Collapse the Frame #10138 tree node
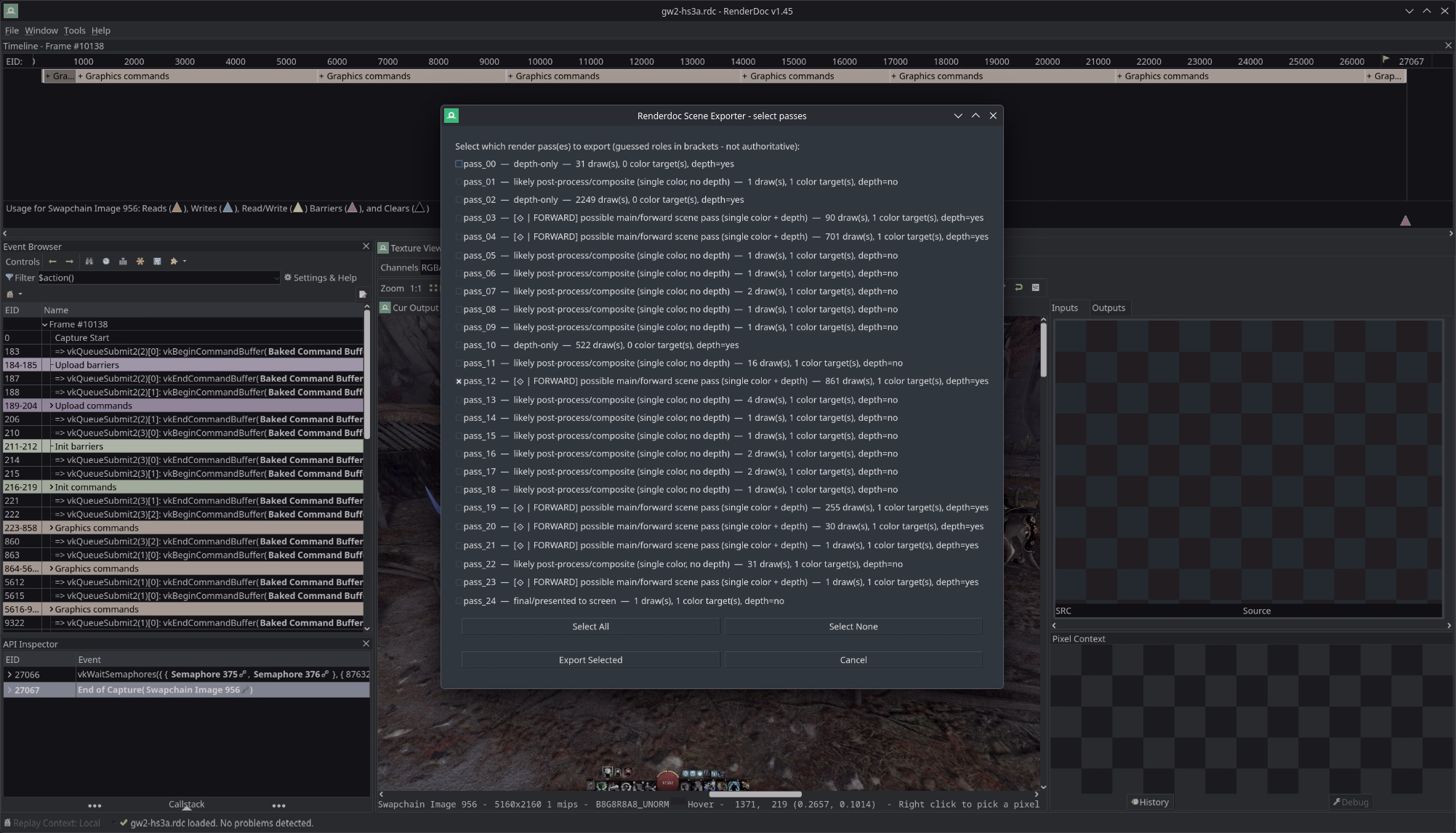Viewport: 1456px width, 833px height. (45, 325)
